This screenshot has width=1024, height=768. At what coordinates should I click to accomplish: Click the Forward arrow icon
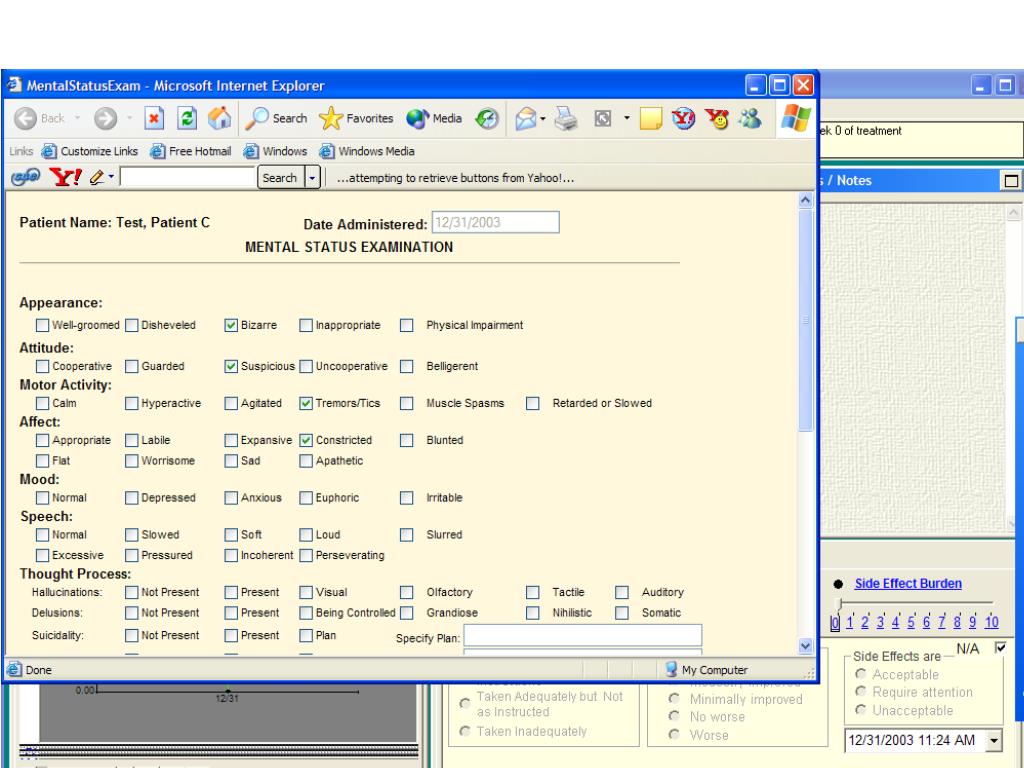coord(105,119)
